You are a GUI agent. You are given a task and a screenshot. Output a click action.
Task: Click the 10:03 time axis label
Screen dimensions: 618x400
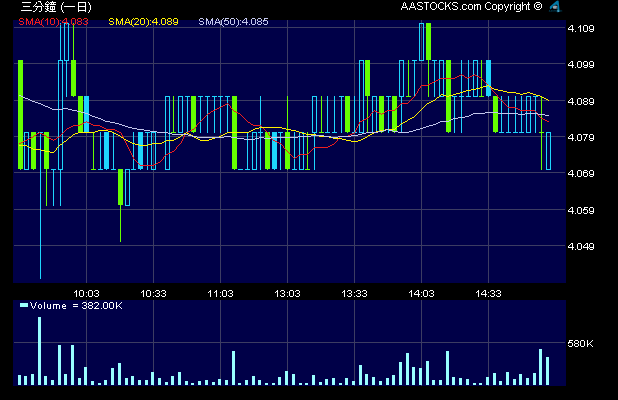point(86,294)
